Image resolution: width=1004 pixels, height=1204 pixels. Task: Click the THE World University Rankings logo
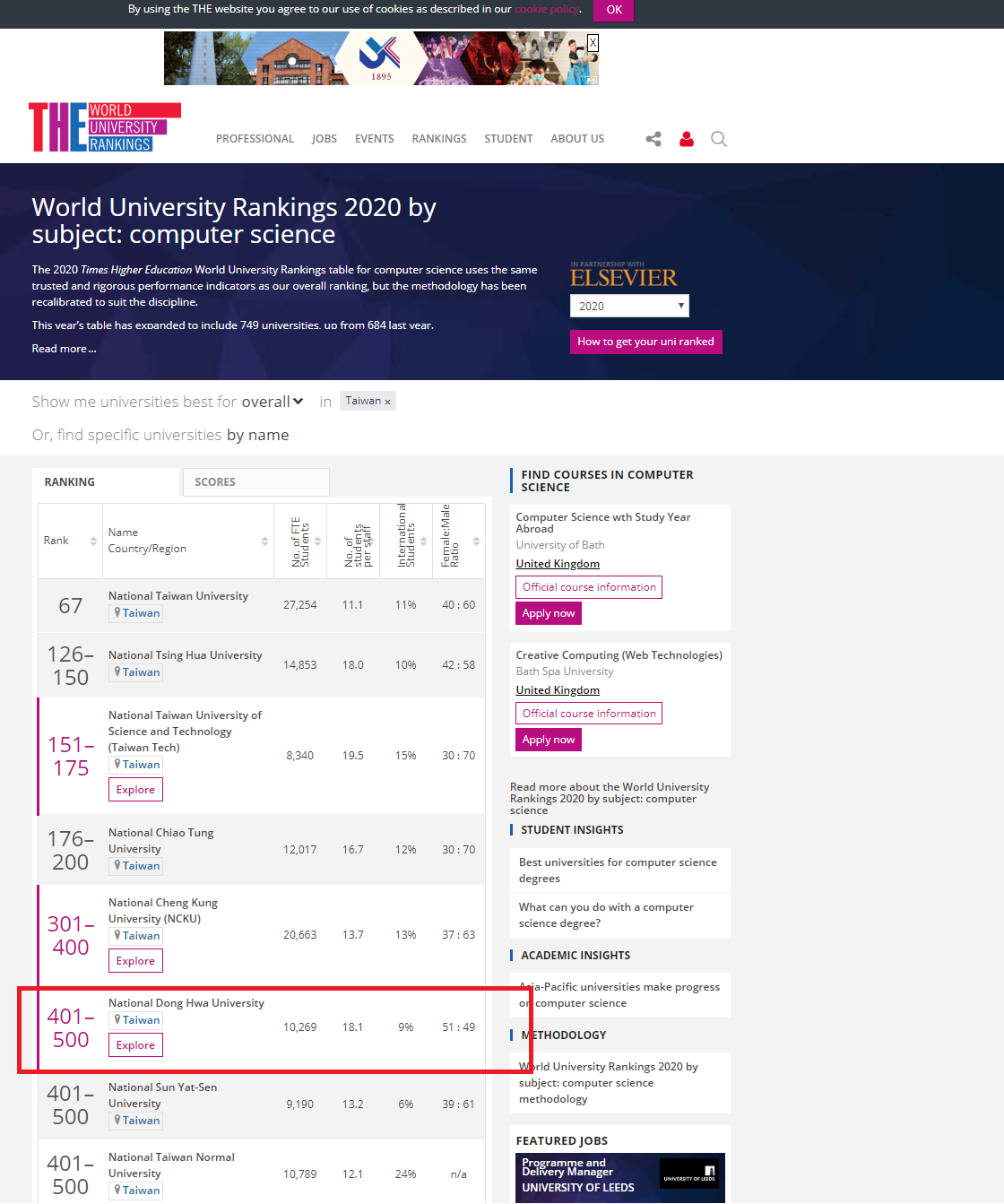point(105,127)
